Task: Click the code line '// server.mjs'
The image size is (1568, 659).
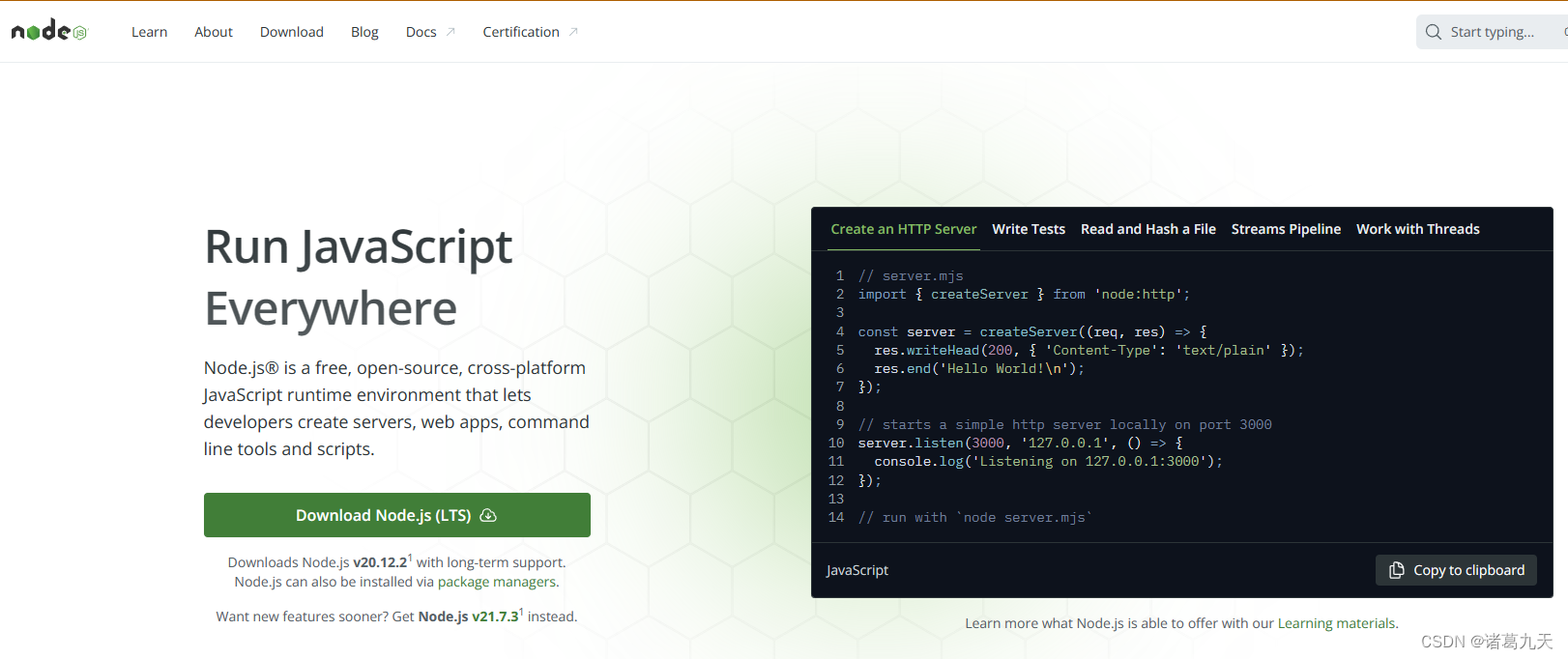Action: click(911, 275)
